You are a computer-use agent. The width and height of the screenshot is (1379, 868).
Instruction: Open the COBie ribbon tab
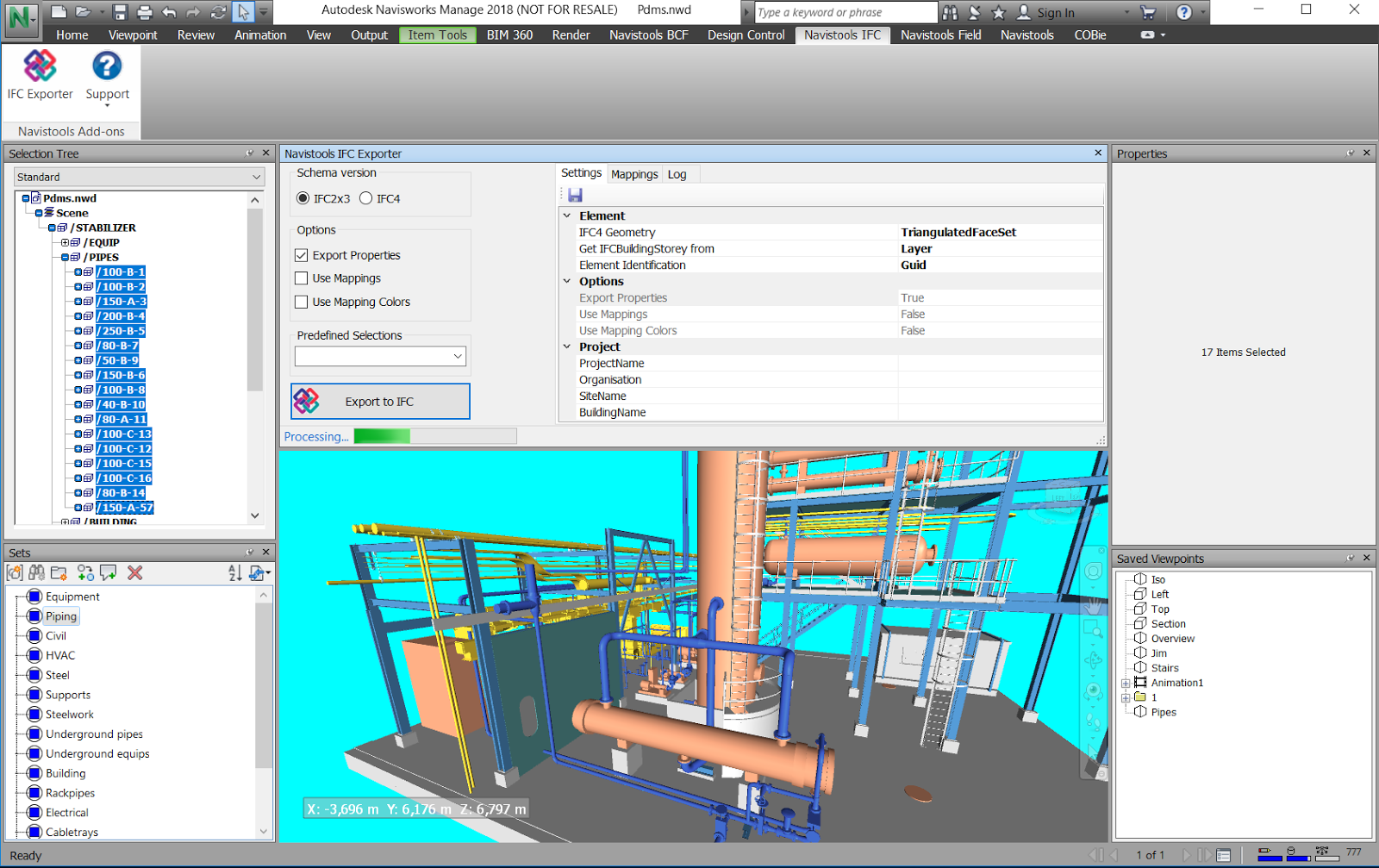pyautogui.click(x=1090, y=35)
